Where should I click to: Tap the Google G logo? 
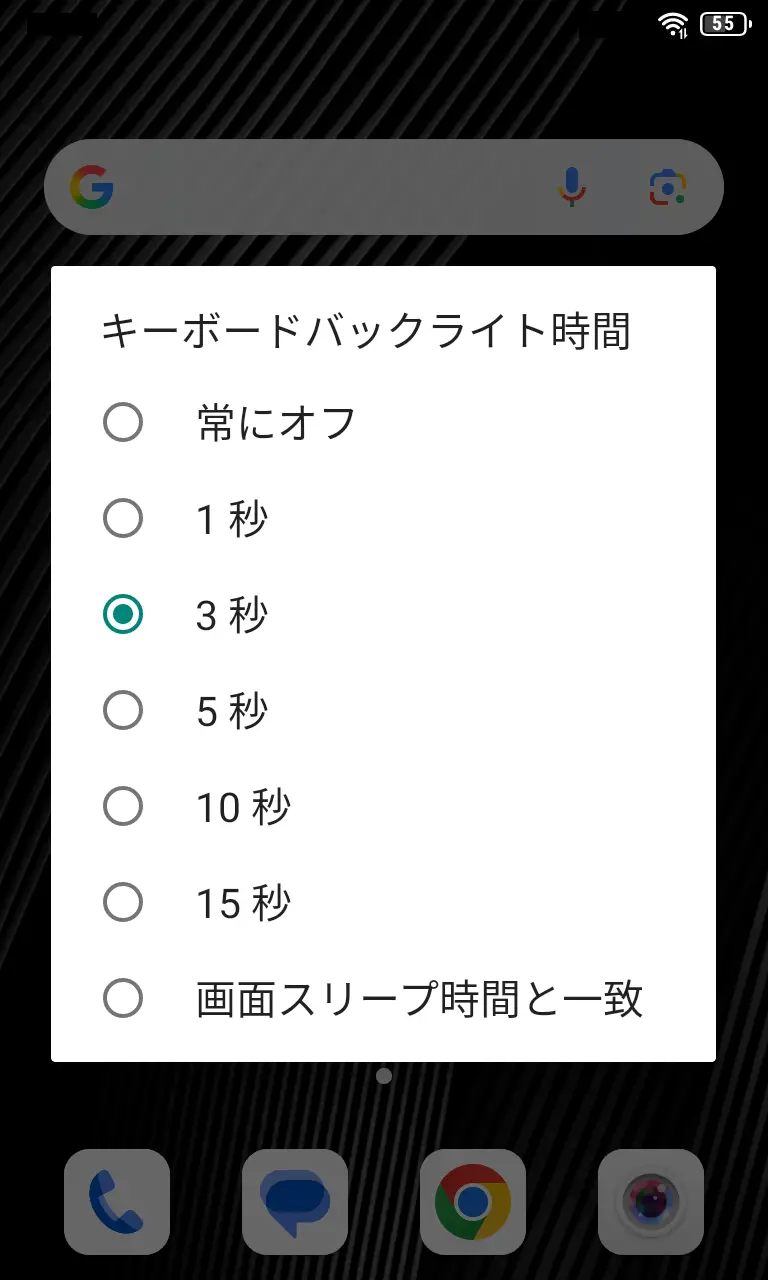[x=92, y=187]
